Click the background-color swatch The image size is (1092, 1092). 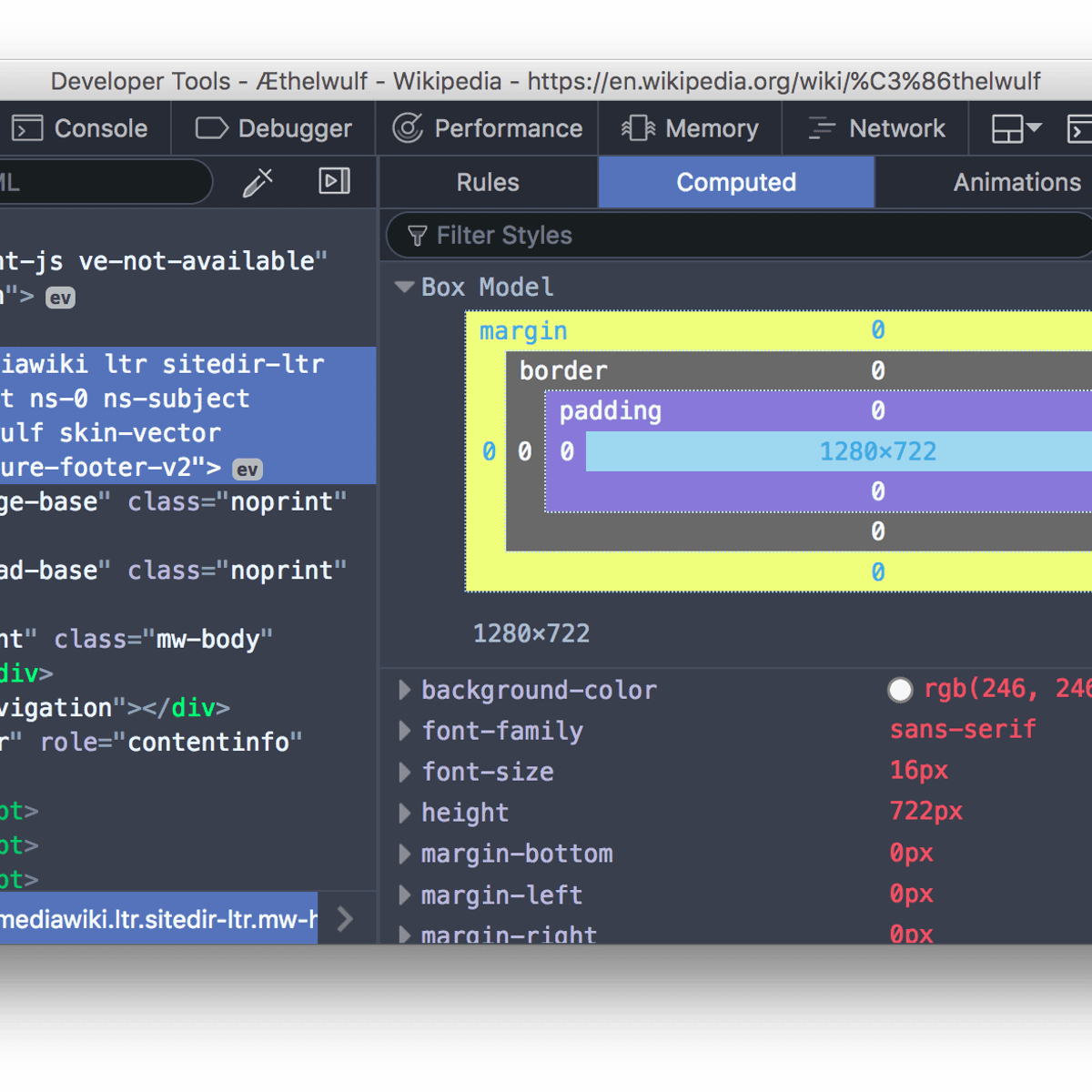coord(900,690)
